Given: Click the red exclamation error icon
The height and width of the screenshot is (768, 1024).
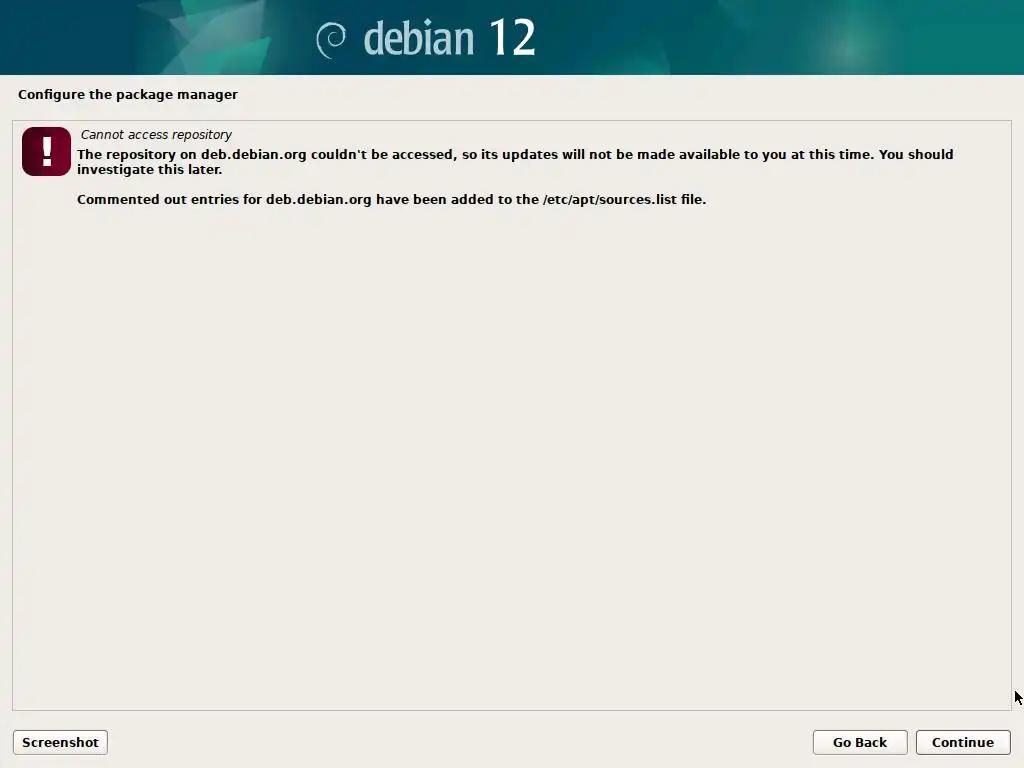Looking at the screenshot, I should click(46, 152).
